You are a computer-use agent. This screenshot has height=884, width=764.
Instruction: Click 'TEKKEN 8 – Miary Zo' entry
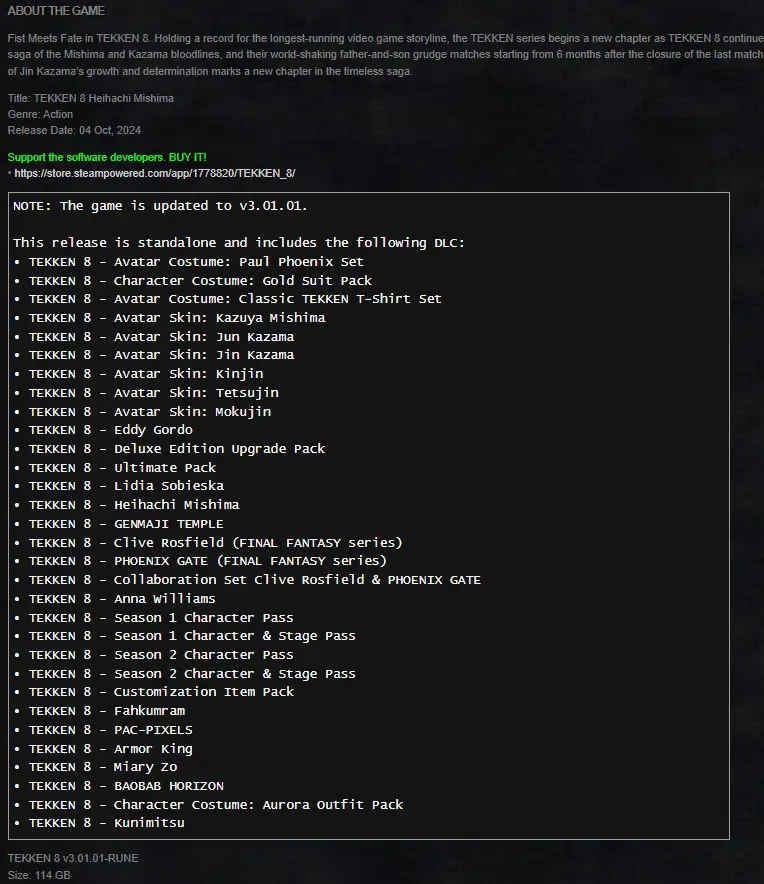pyautogui.click(x=103, y=767)
